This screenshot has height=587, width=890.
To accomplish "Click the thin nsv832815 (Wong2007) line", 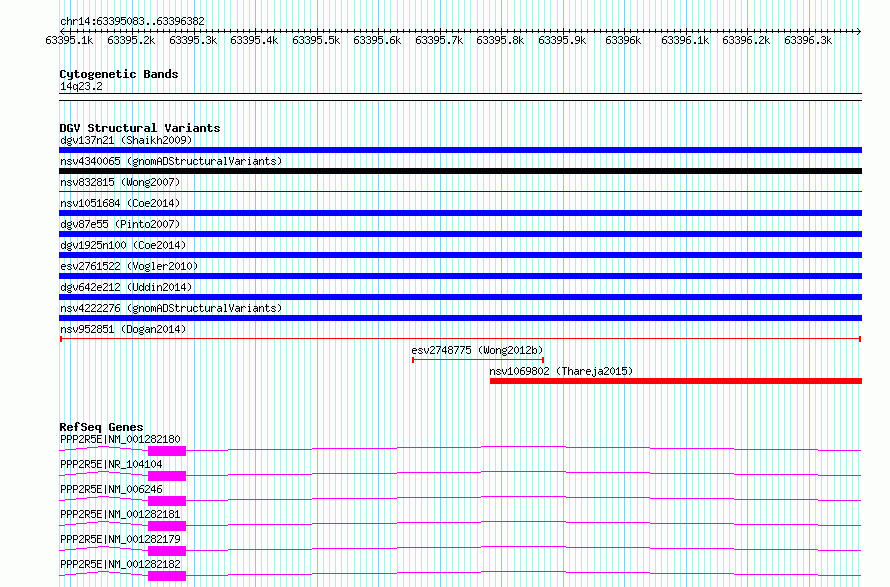I will (460, 192).
